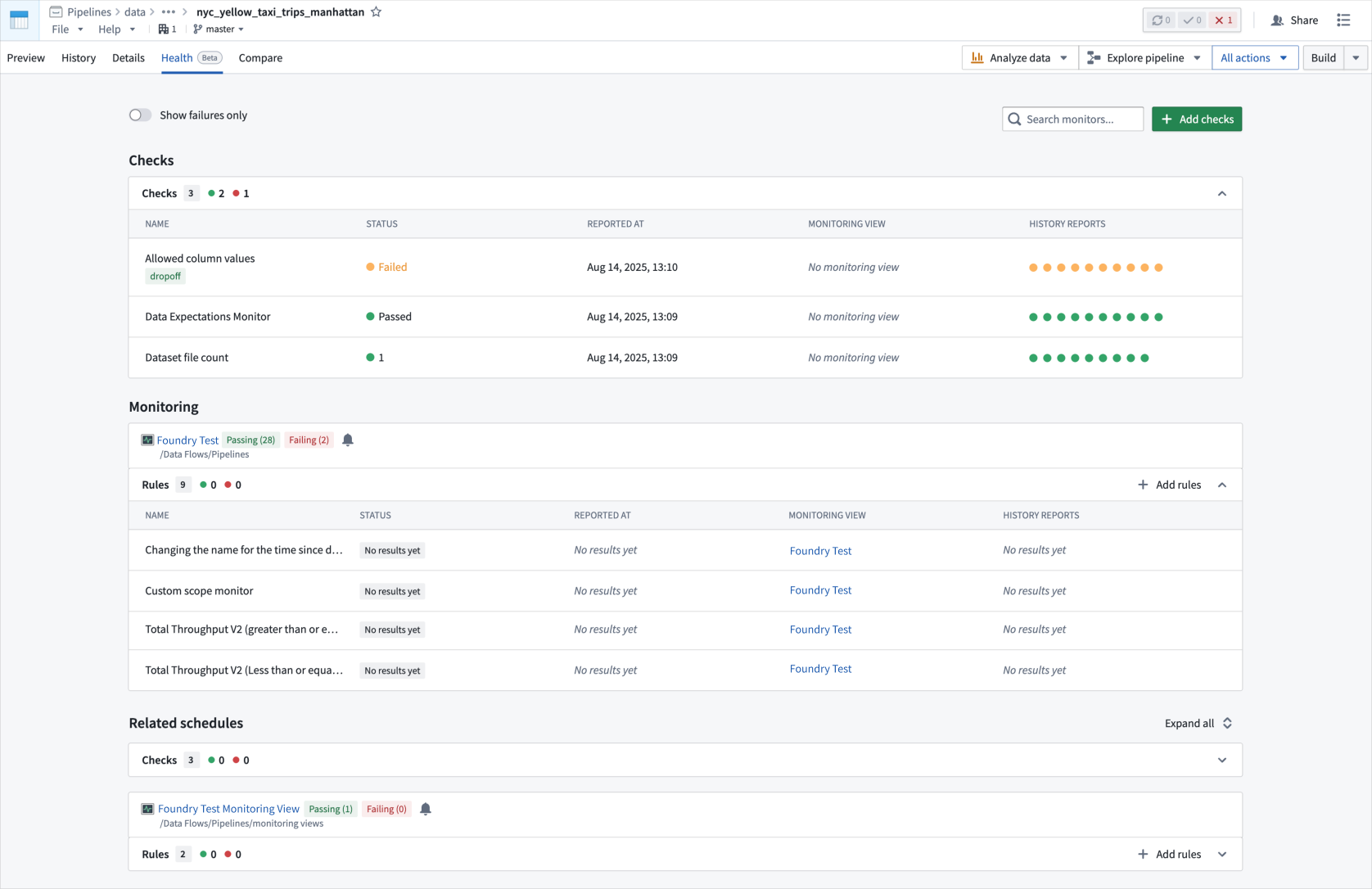Click the bell icon for Foundry Test Monitoring View
Viewport: 1372px width, 889px height.
[x=426, y=810]
